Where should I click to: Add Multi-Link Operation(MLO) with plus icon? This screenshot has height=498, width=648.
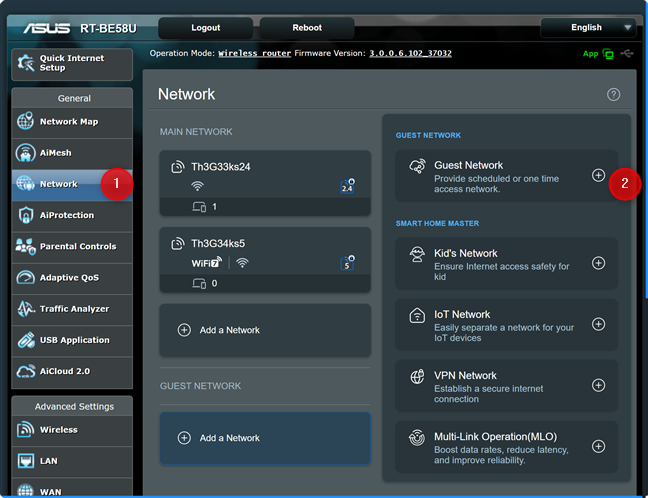(598, 446)
